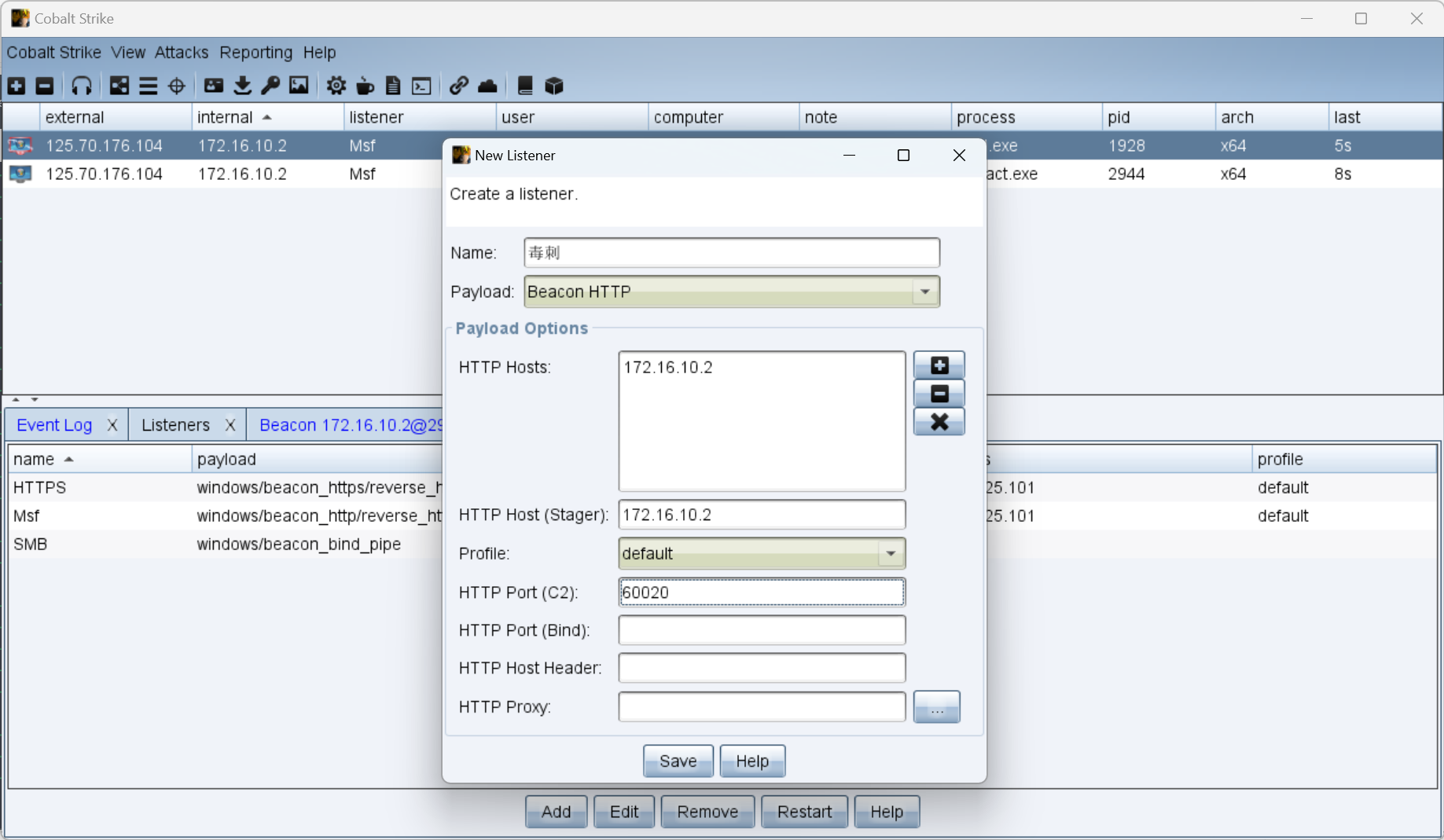Screen dimensions: 1444x840
Task: Save the new listener
Action: [678, 761]
